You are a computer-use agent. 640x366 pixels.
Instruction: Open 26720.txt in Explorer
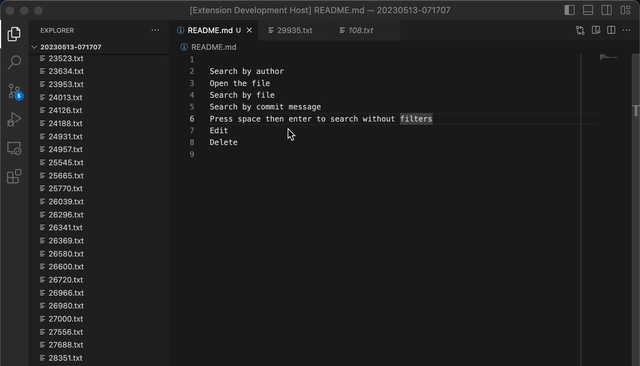[x=99, y=280]
